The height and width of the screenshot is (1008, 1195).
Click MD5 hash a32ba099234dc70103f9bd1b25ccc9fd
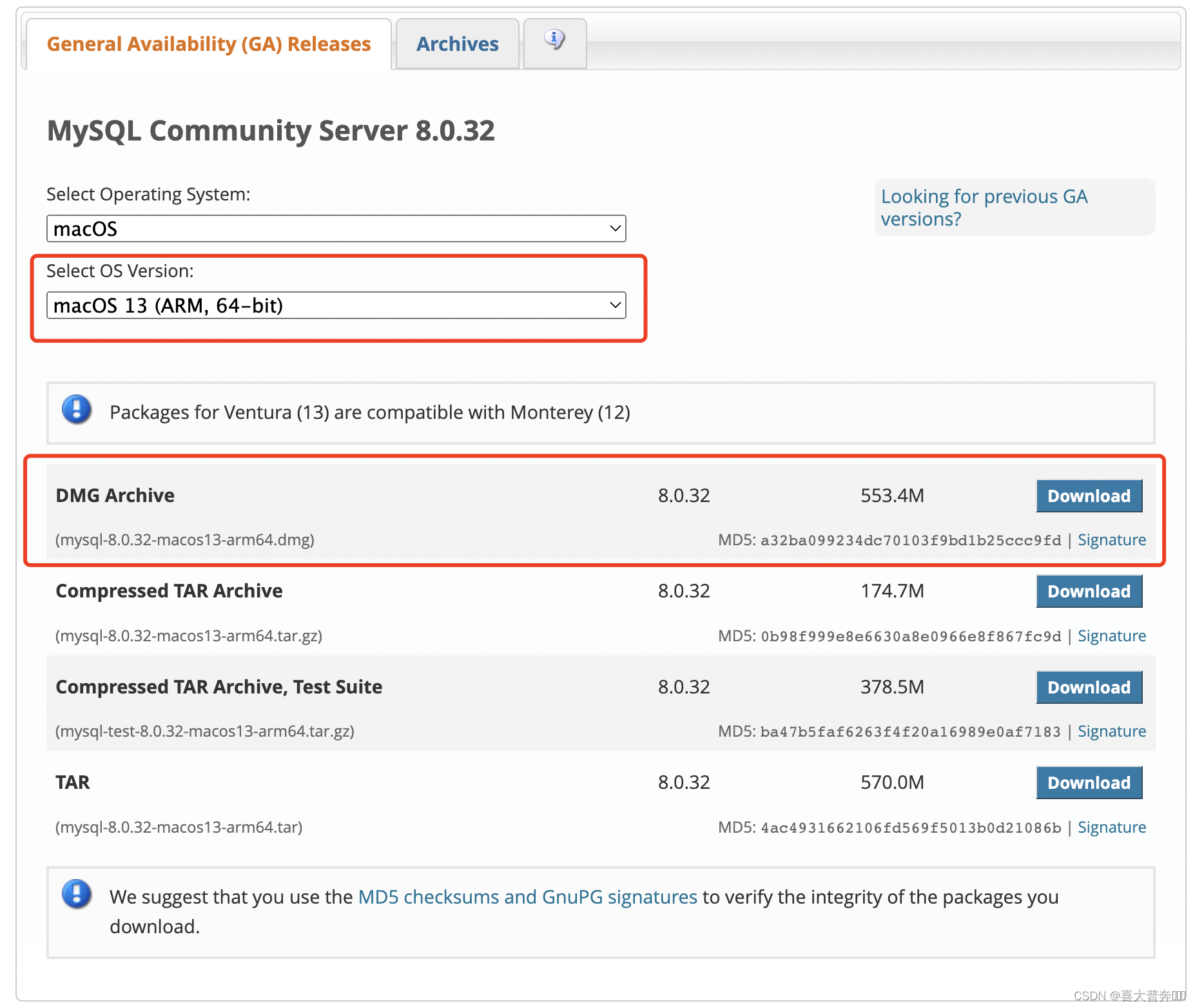911,541
